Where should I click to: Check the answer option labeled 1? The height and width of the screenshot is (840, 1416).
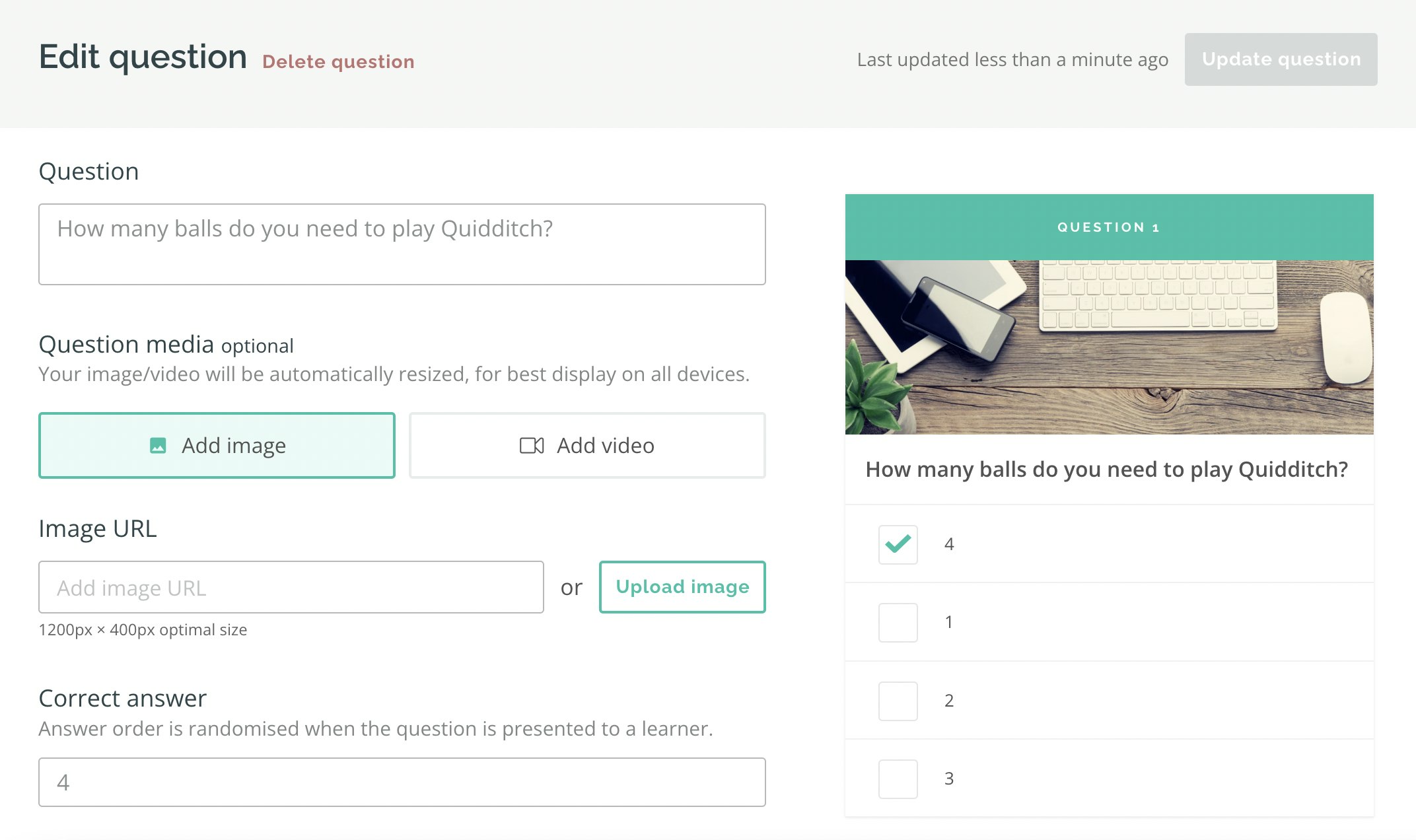click(x=897, y=621)
